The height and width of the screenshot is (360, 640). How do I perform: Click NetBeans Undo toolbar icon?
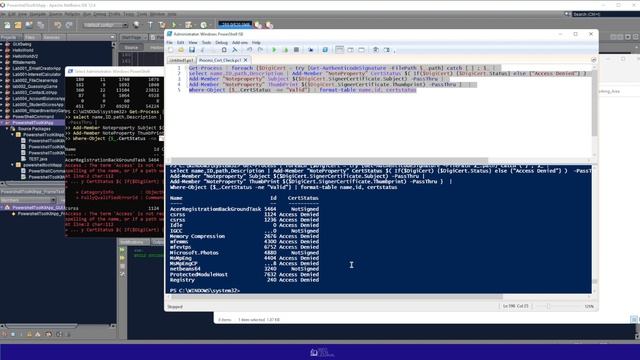[58, 25]
